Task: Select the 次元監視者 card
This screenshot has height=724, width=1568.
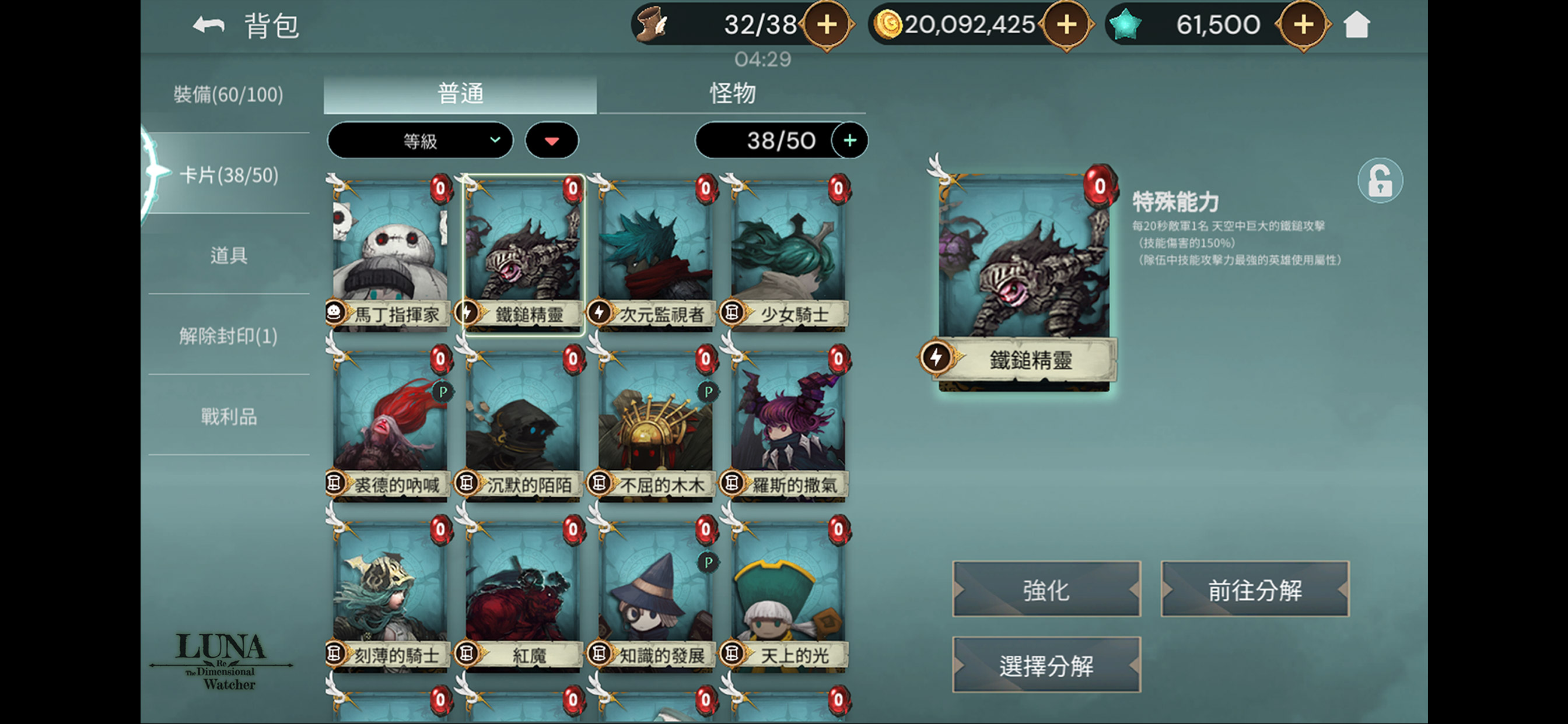Action: [655, 254]
